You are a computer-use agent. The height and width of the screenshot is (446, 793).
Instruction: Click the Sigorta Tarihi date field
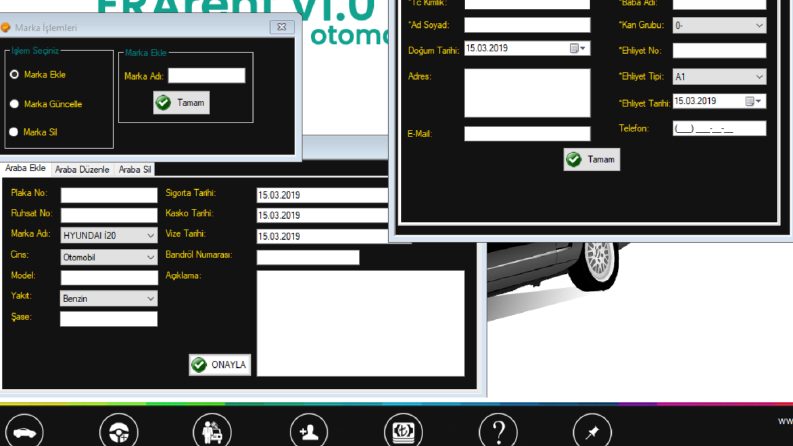click(x=323, y=195)
